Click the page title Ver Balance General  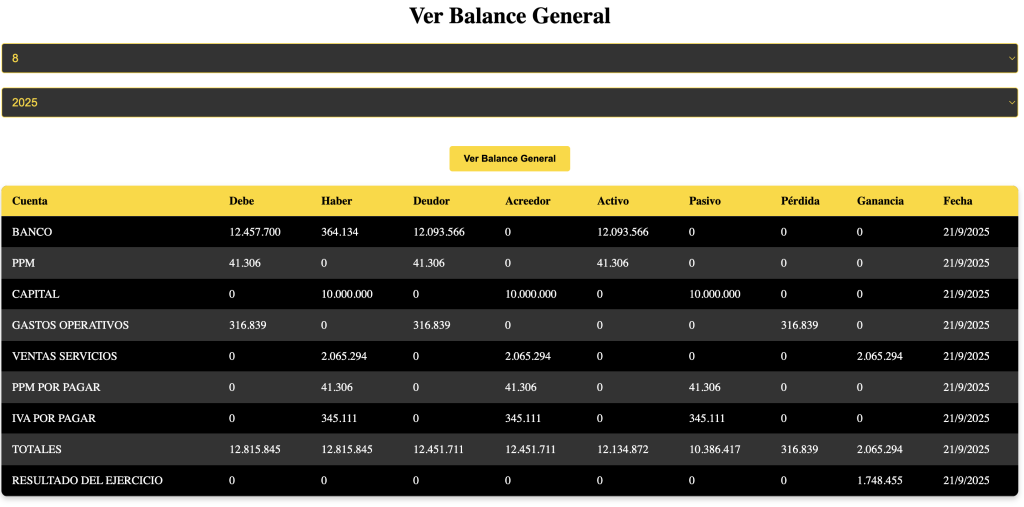(x=510, y=16)
